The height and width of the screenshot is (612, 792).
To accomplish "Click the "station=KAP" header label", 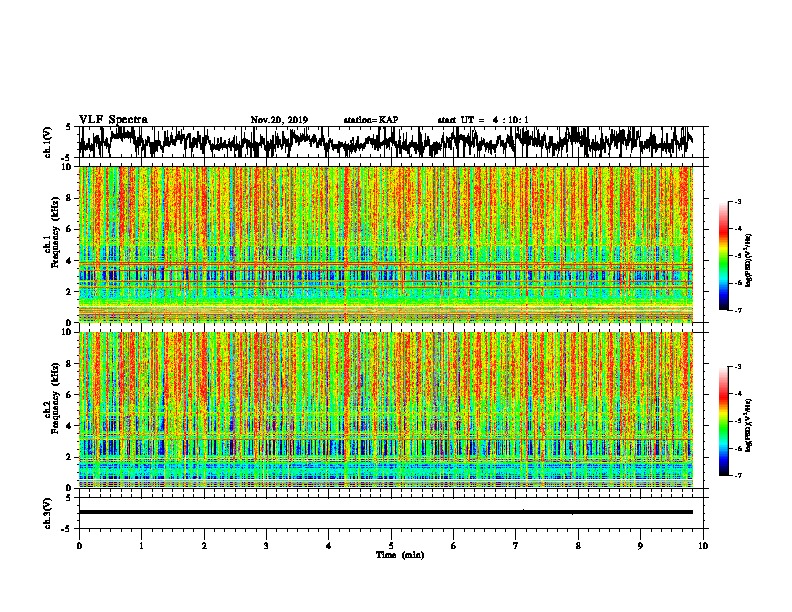I will click(371, 120).
